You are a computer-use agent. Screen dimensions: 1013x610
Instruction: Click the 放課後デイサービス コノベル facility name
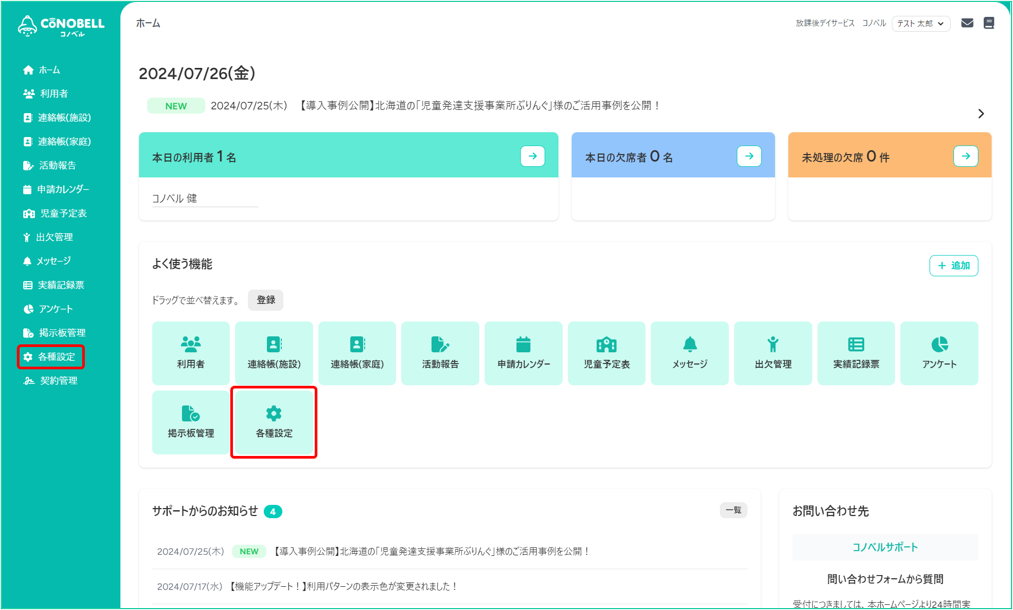click(841, 23)
